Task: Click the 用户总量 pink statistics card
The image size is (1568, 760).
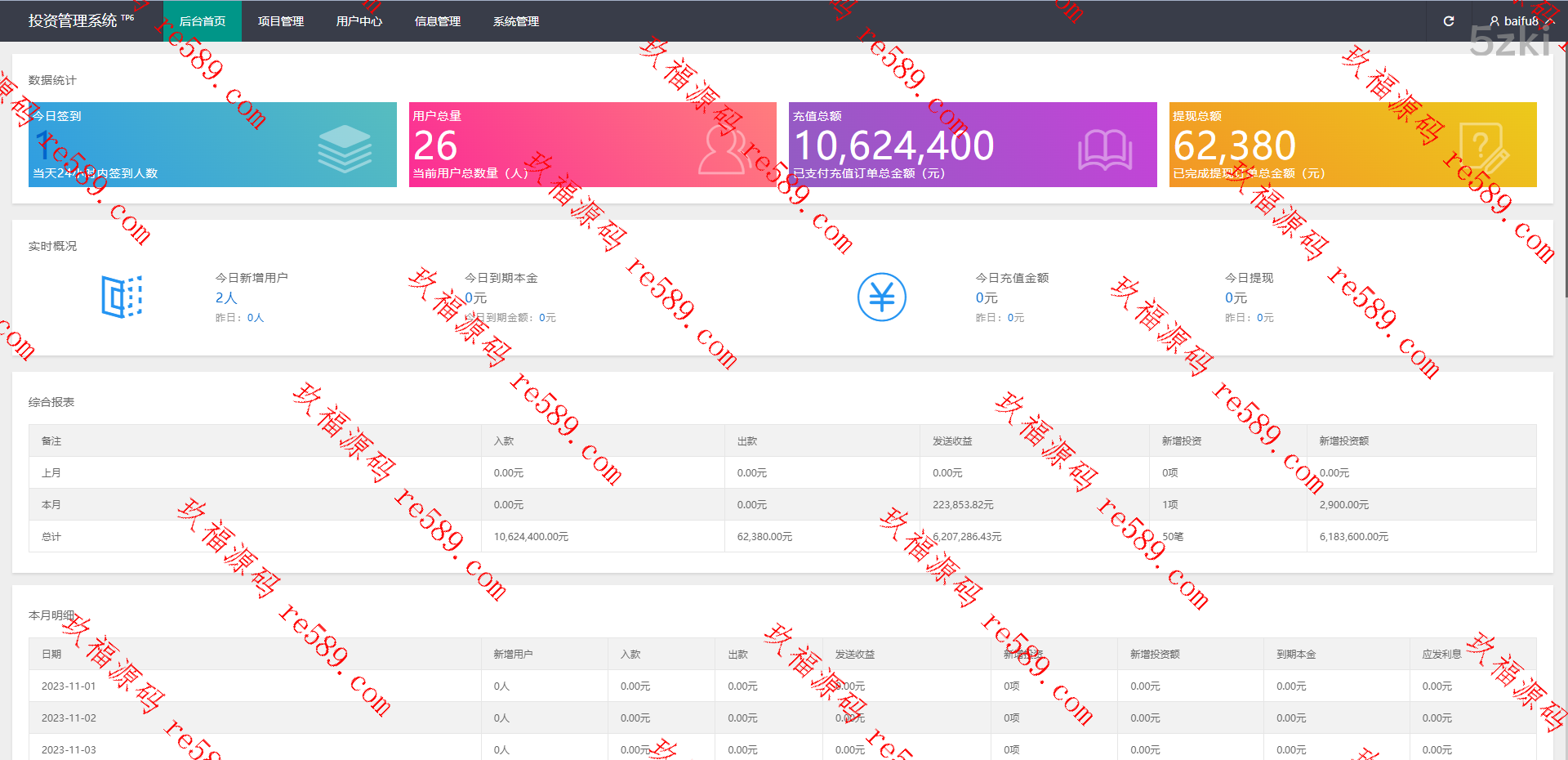Action: click(592, 145)
